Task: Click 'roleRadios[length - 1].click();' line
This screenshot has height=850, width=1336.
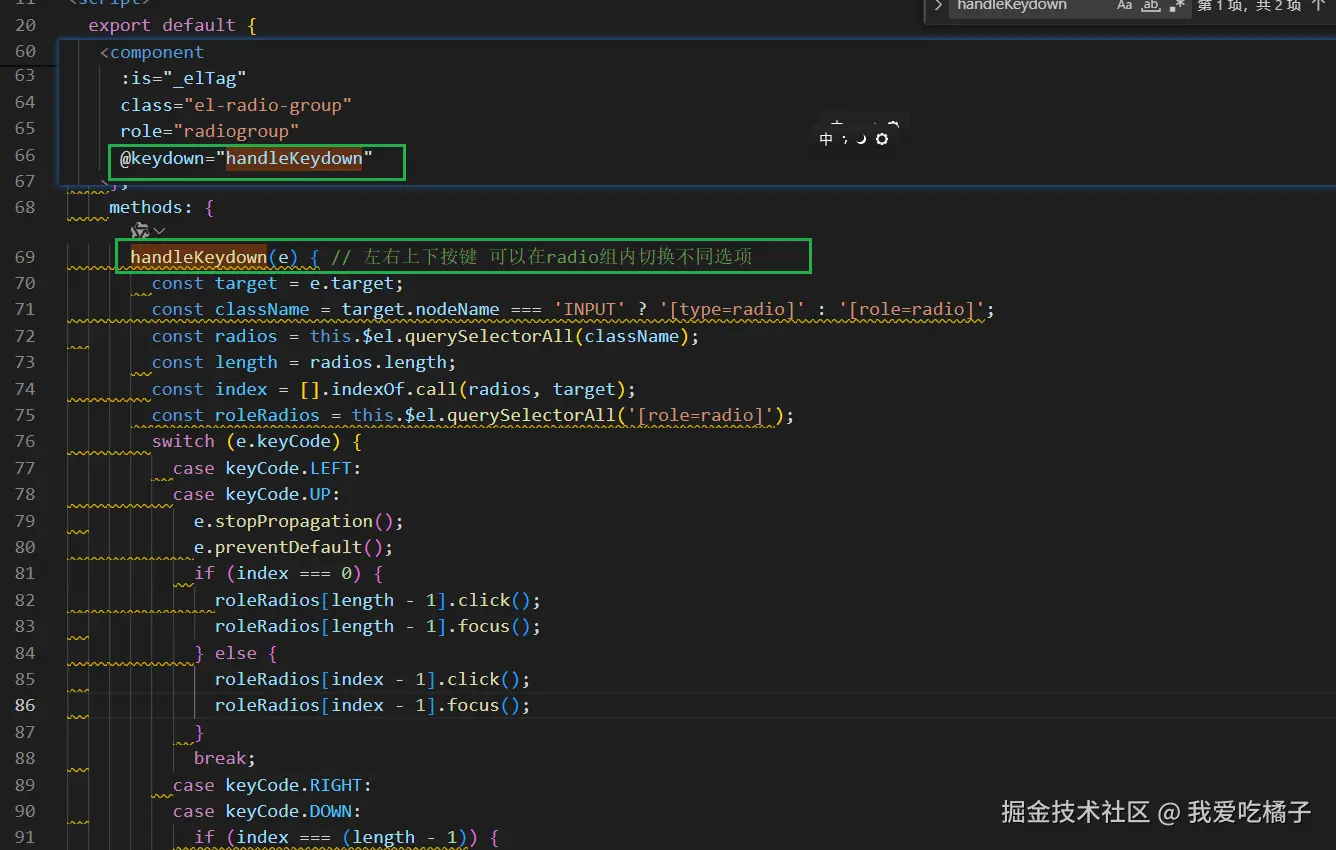Action: click(378, 600)
